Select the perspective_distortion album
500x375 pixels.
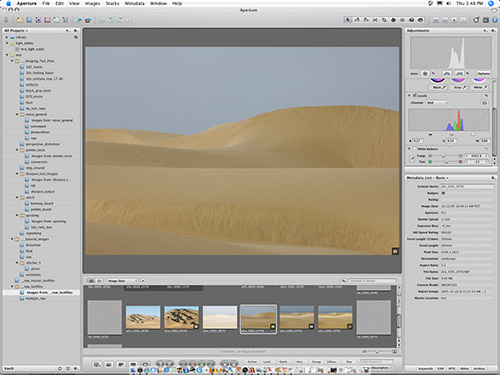(43, 144)
